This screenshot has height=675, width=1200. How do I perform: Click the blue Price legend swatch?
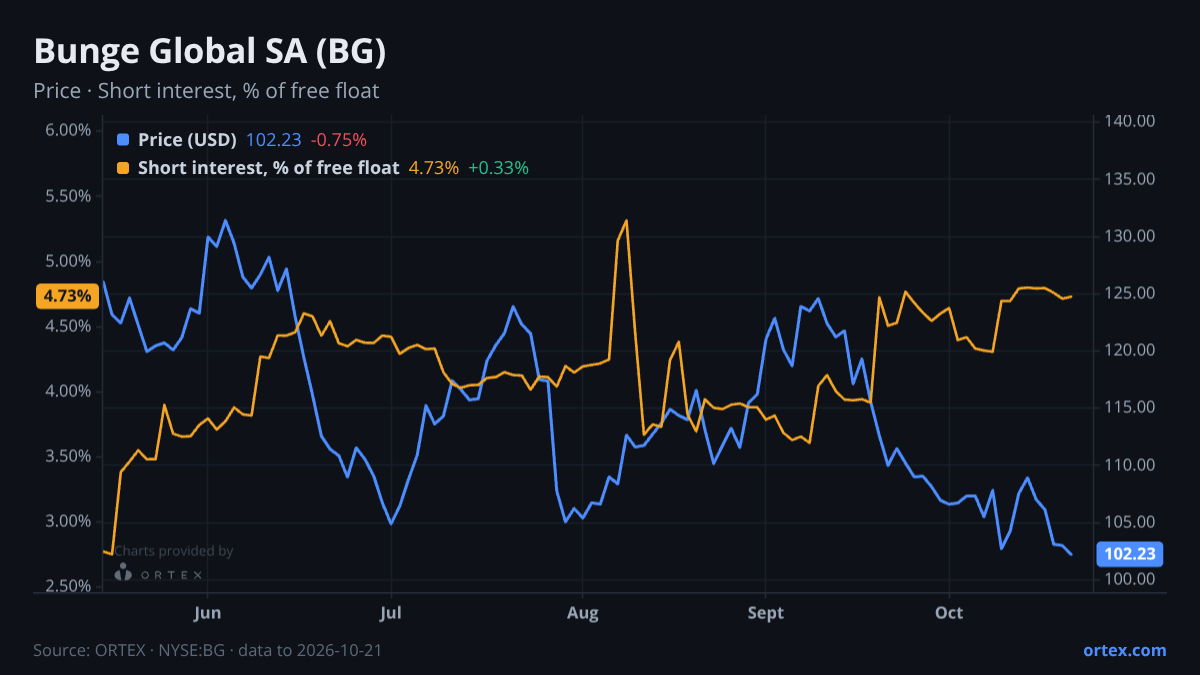(123, 140)
